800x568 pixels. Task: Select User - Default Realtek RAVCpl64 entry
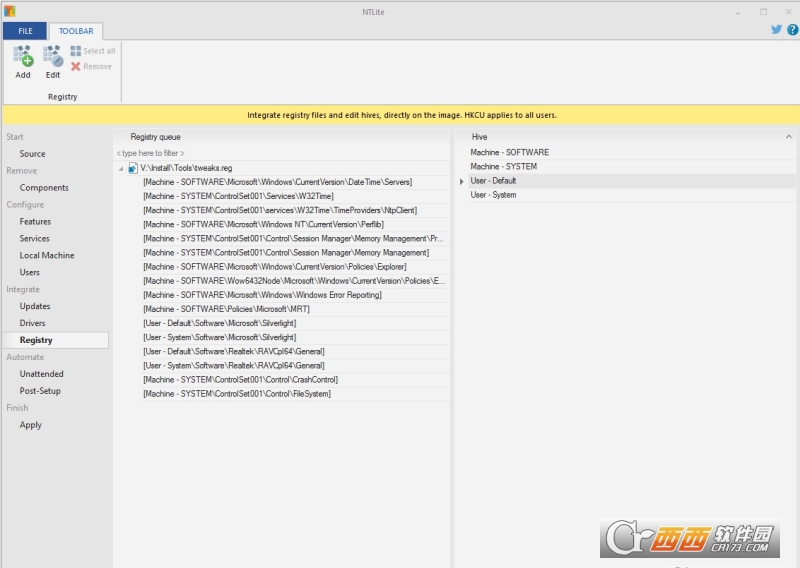295,352
